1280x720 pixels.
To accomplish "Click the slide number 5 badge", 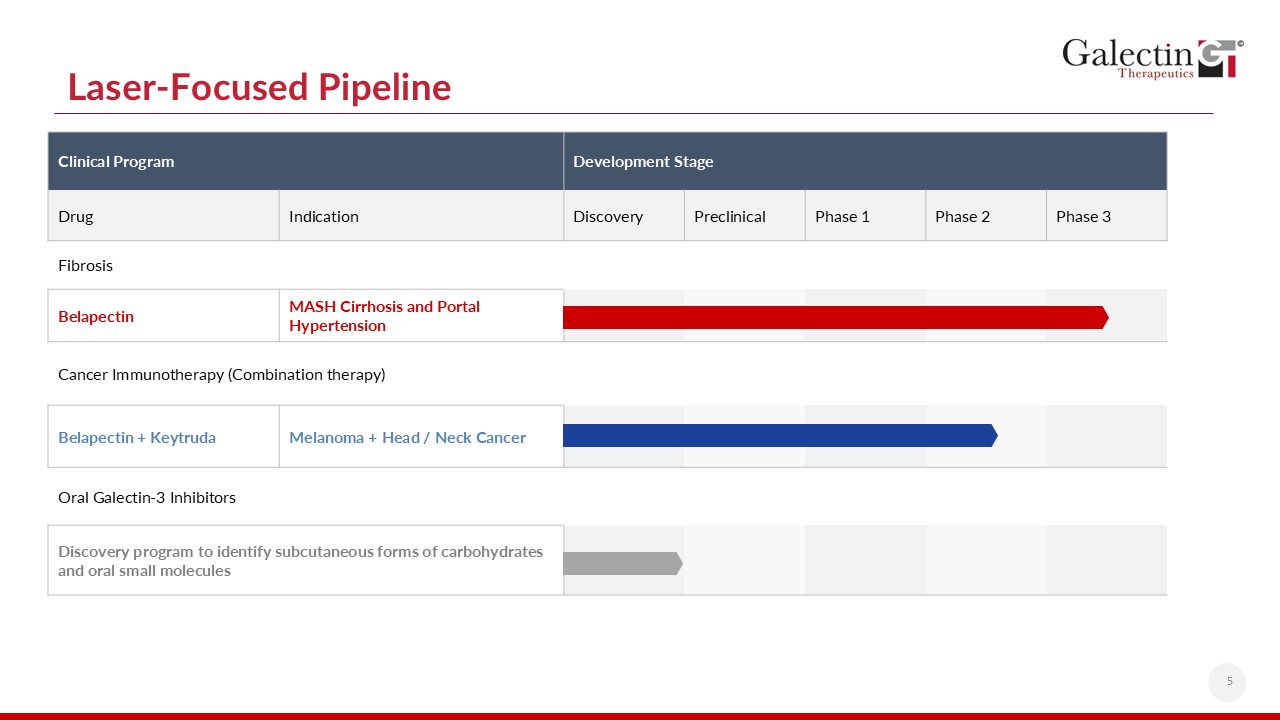I will [1229, 682].
